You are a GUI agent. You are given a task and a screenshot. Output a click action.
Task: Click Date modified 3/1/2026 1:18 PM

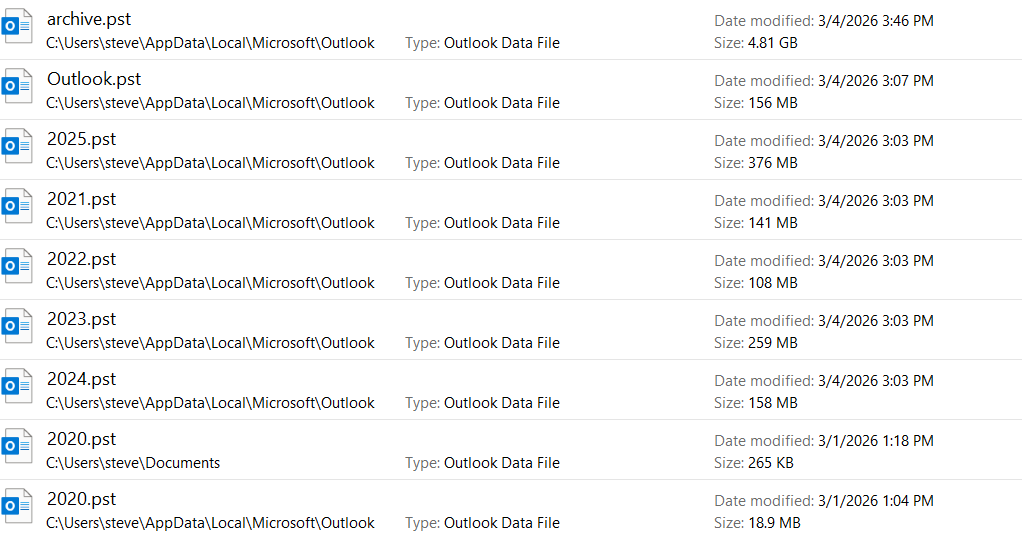[x=824, y=440]
